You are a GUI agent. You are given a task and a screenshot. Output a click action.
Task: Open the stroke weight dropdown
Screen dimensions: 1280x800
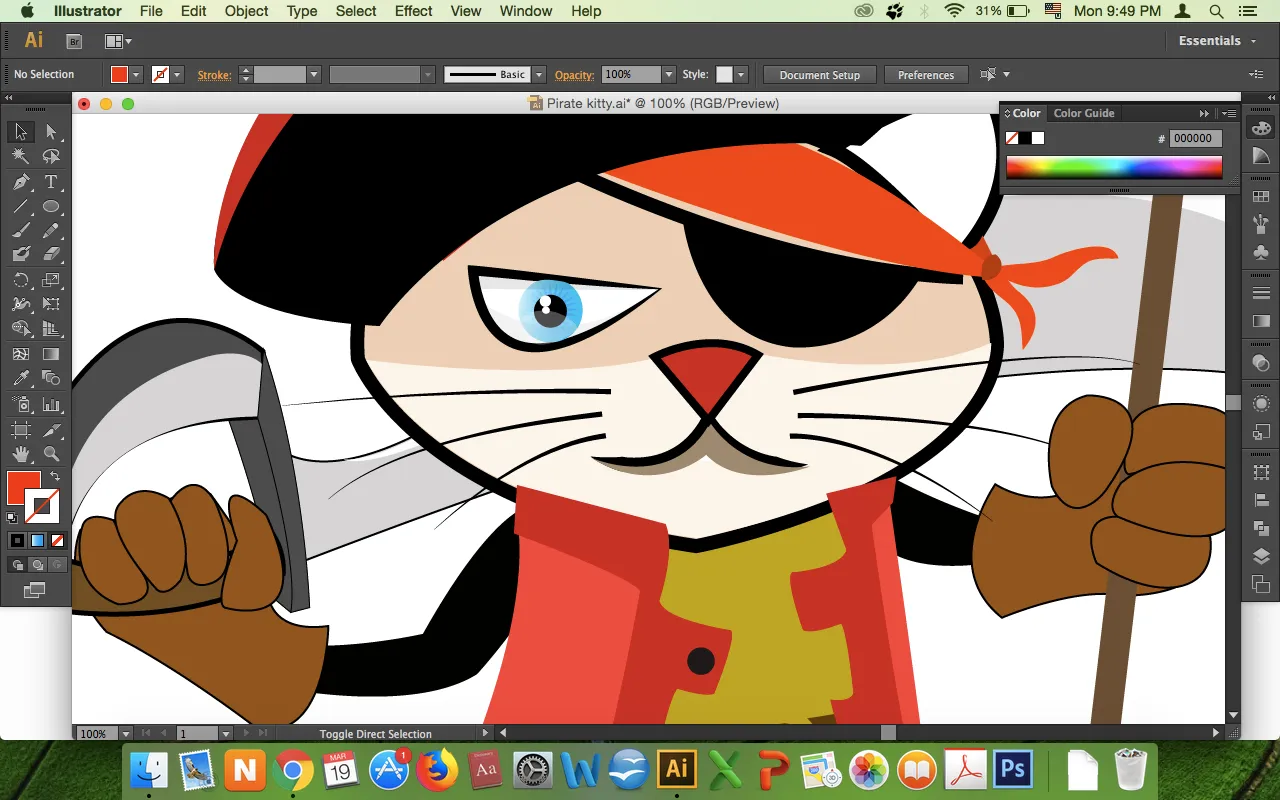pyautogui.click(x=314, y=75)
